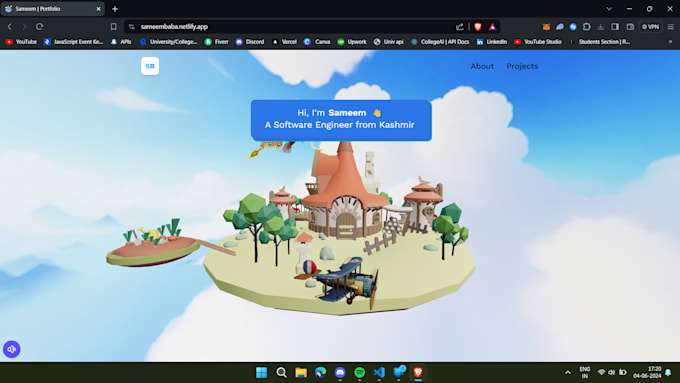
Task: Open the Upwork bookmark
Action: point(352,42)
